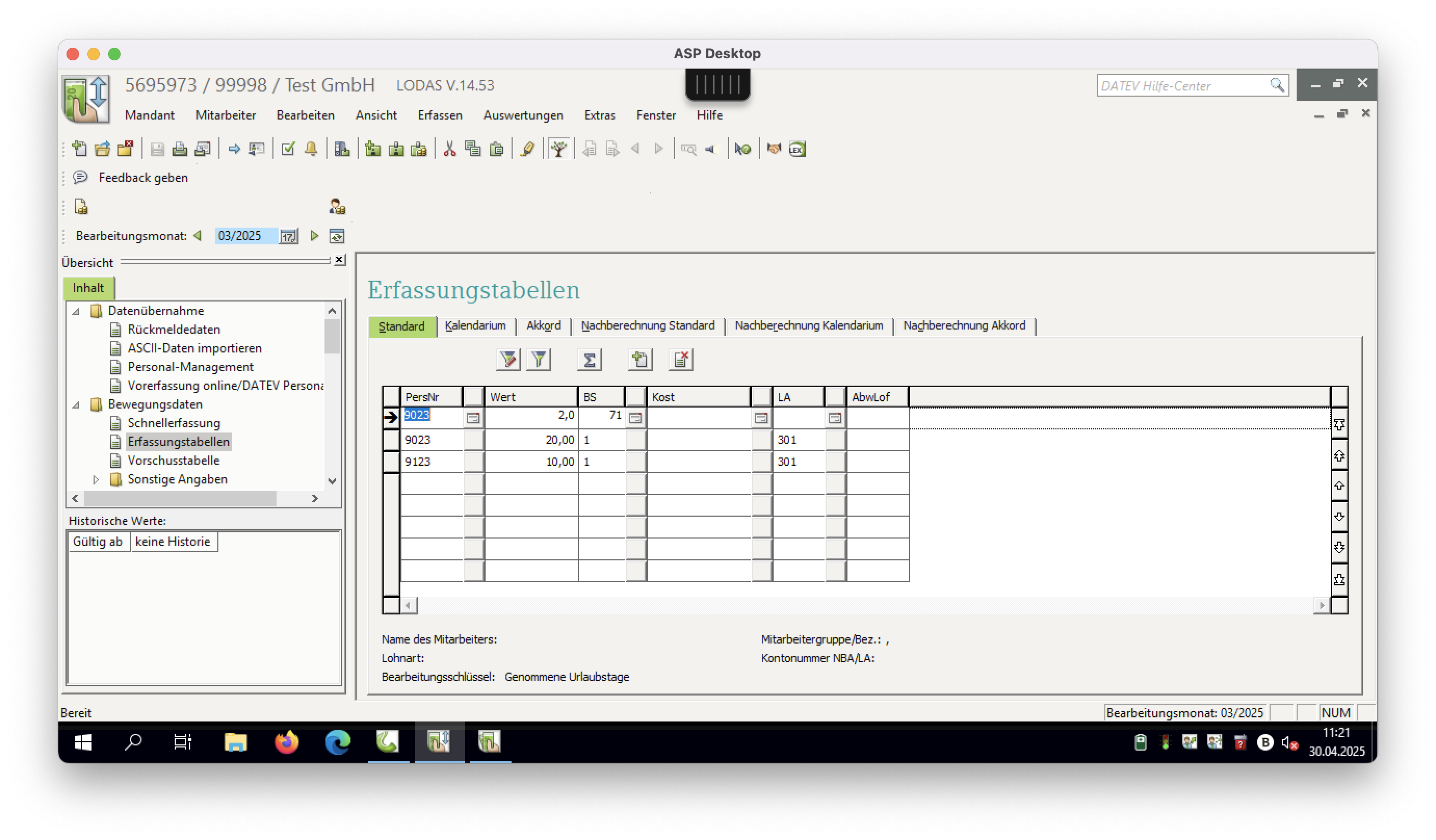Viewport: 1436px width, 840px height.
Task: Open the Nachberechnung Standard tab
Action: (x=647, y=326)
